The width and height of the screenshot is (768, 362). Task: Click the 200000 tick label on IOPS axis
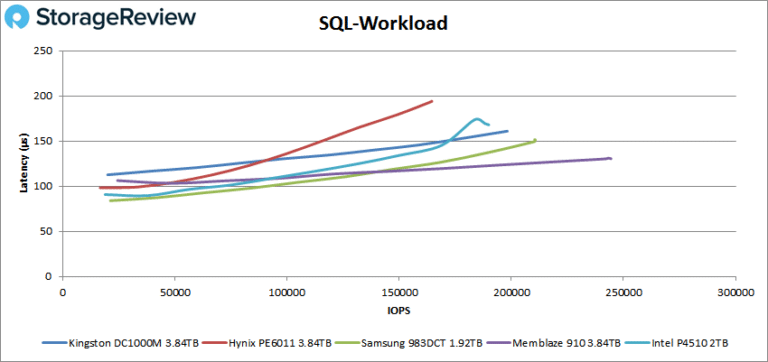tap(511, 293)
